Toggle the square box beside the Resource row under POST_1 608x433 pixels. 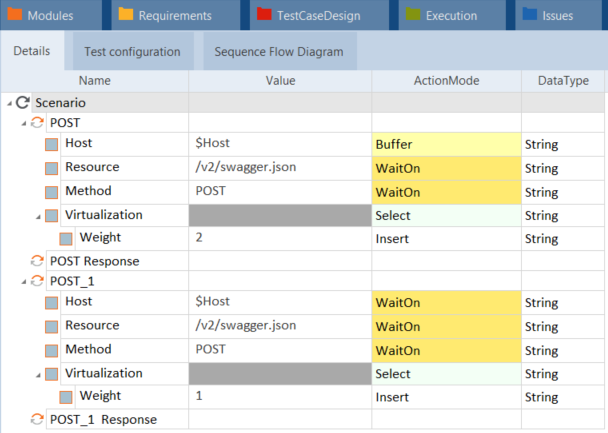point(52,326)
